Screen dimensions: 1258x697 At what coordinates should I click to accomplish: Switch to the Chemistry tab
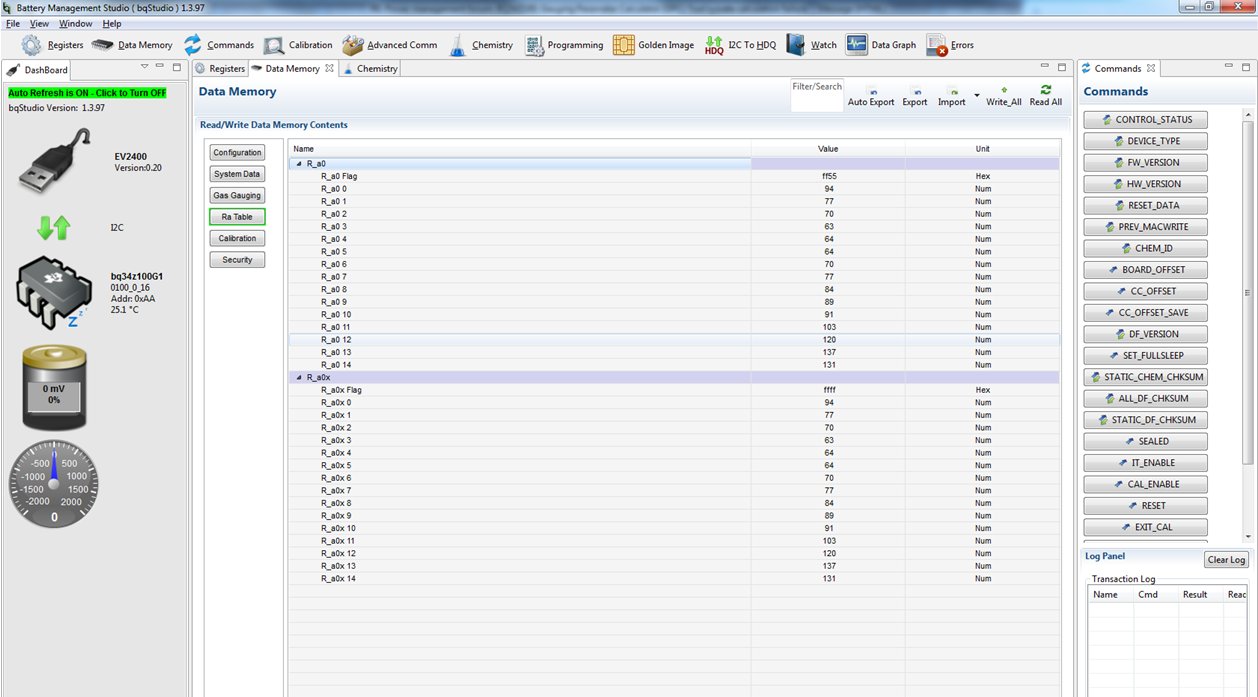coord(370,68)
